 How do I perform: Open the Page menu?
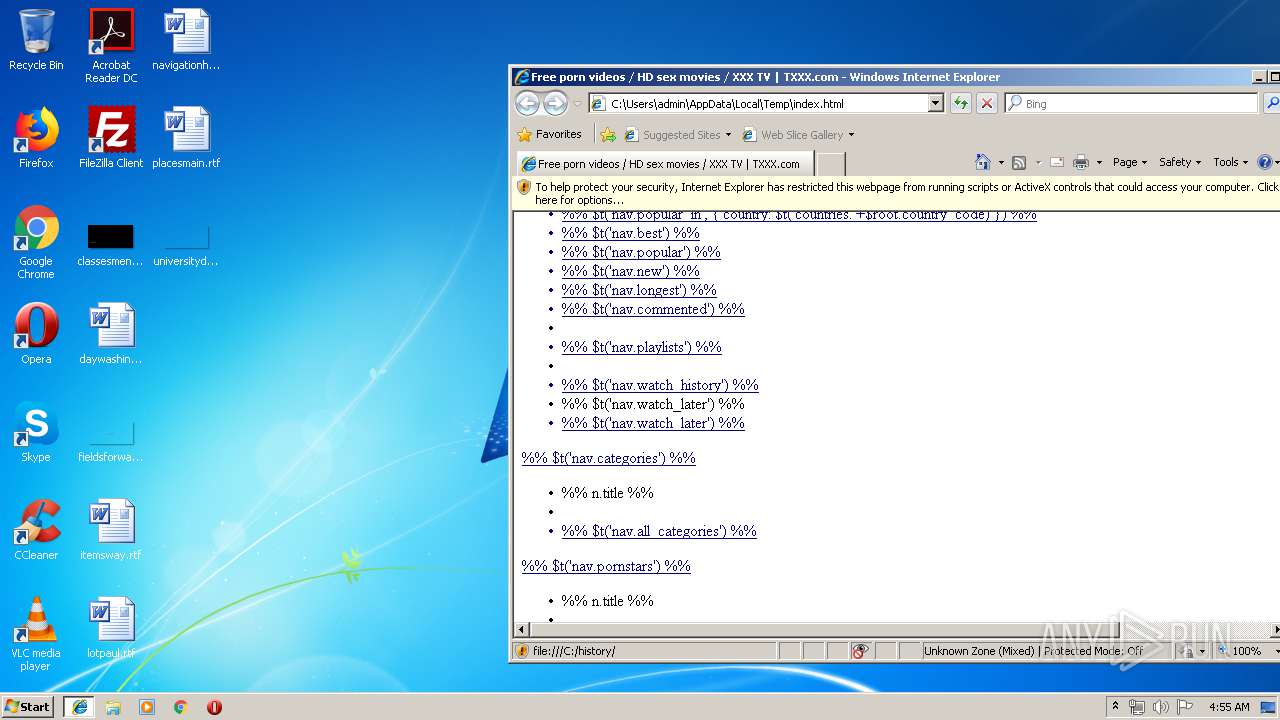tap(1129, 162)
